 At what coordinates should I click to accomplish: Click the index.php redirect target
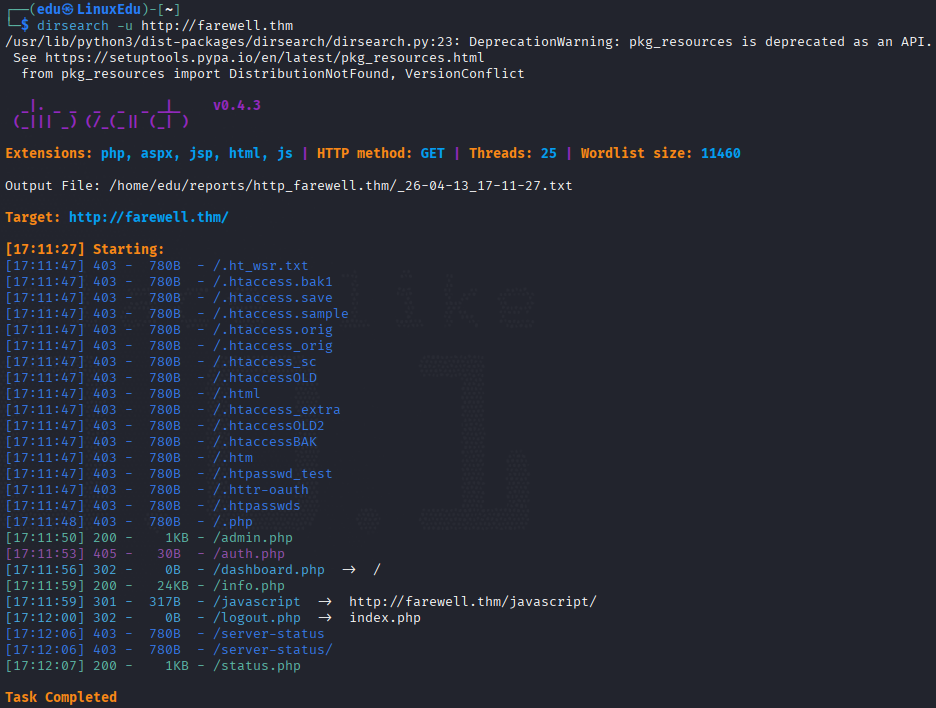(x=385, y=618)
